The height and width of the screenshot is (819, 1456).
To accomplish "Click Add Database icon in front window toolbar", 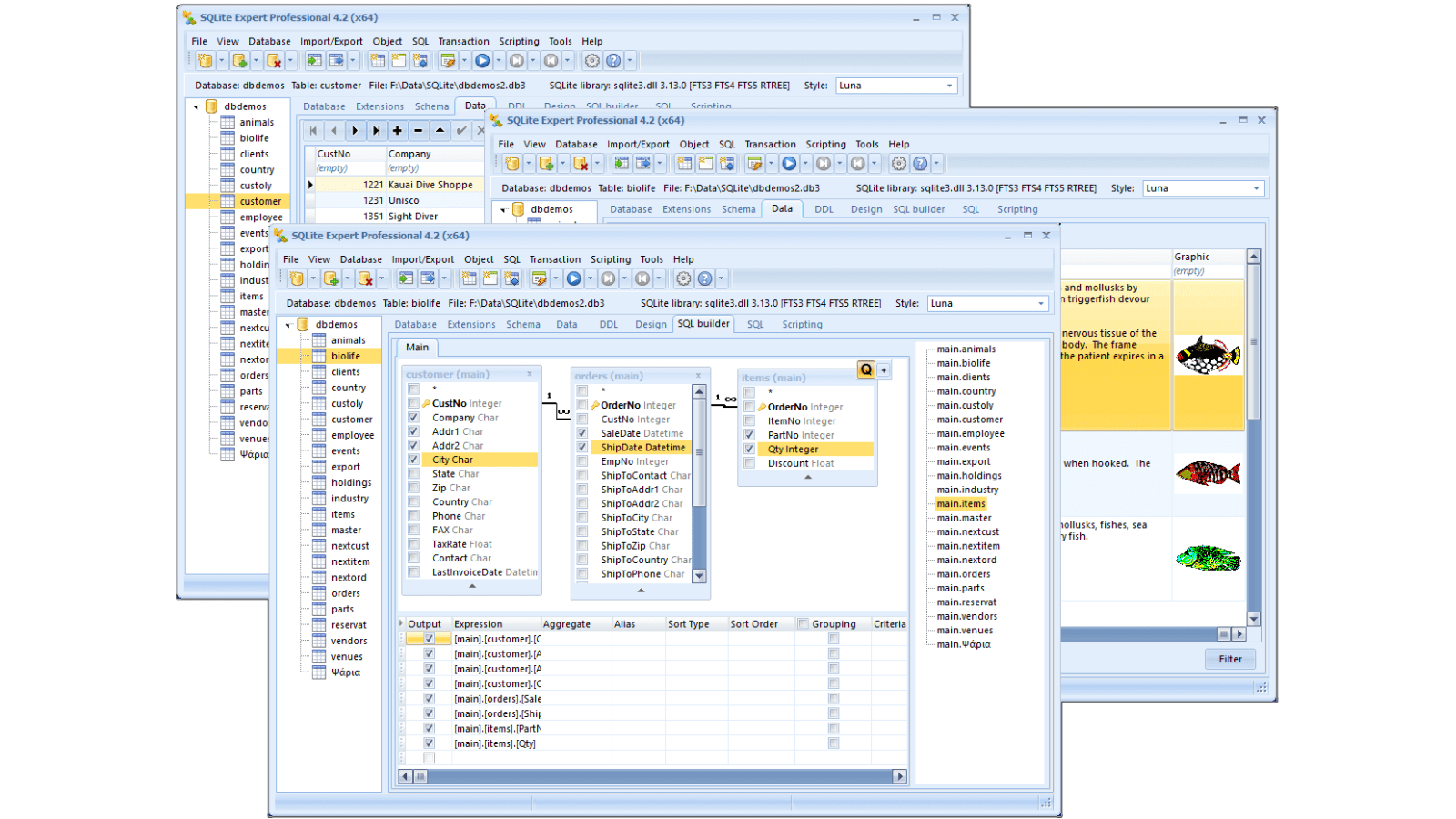I will click(x=331, y=278).
